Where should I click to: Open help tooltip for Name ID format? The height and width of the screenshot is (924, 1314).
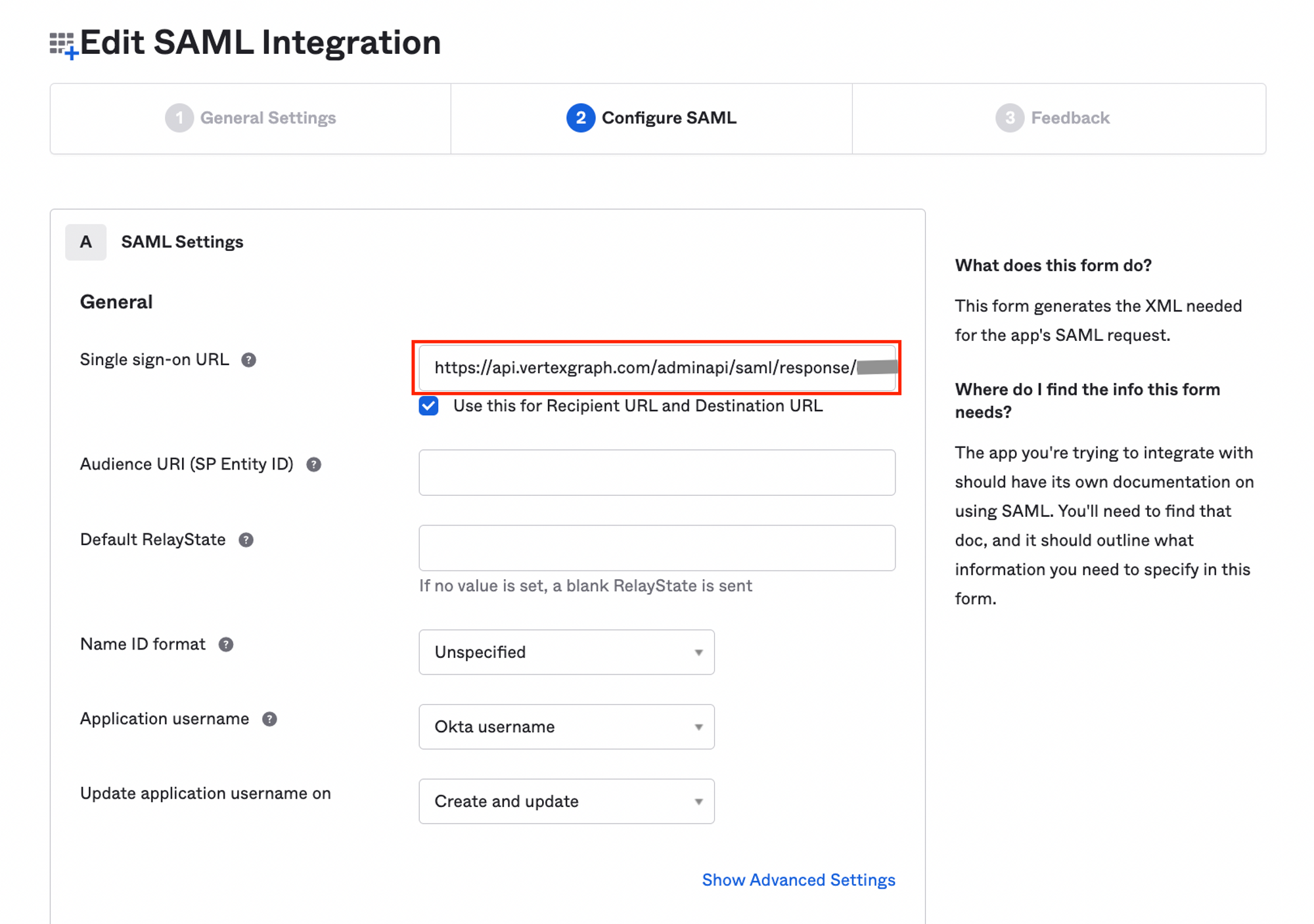point(225,644)
